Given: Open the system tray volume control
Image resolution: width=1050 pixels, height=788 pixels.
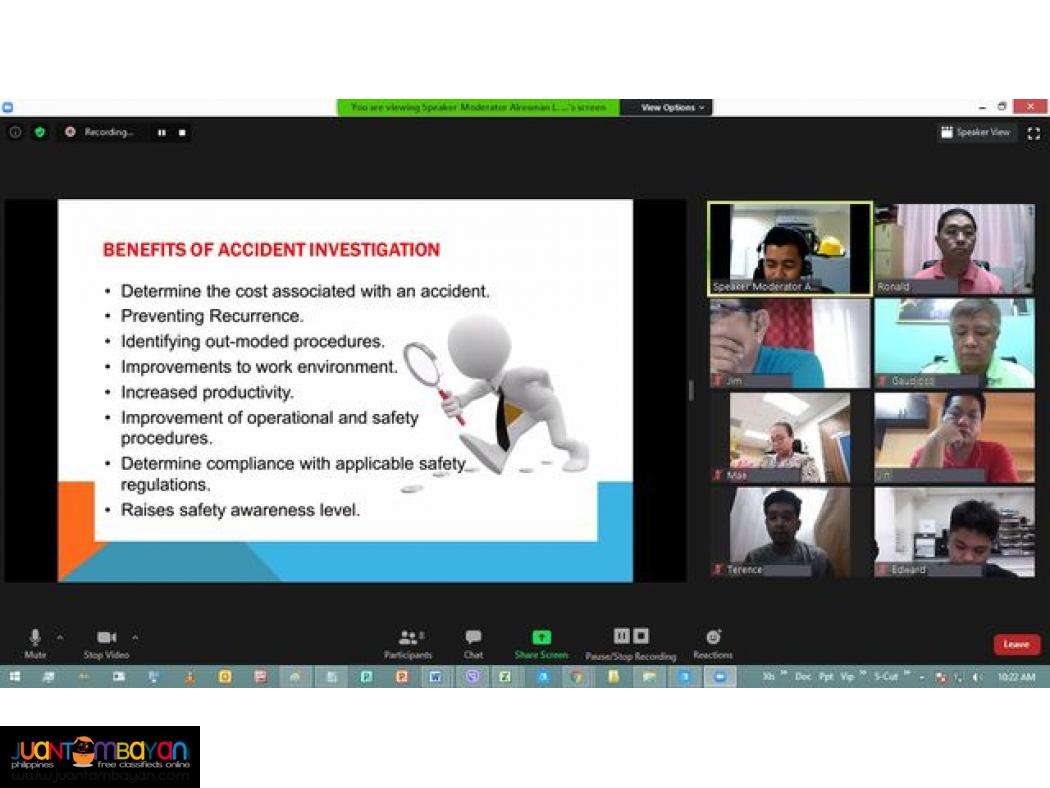Looking at the screenshot, I should 978,677.
